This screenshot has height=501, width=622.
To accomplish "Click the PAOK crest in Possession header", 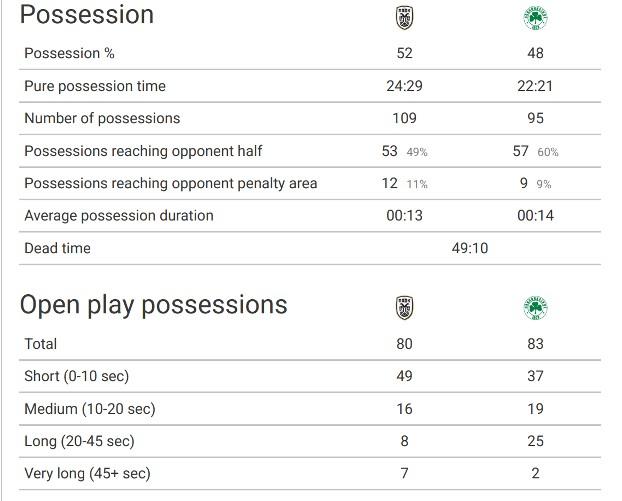I will tap(405, 18).
